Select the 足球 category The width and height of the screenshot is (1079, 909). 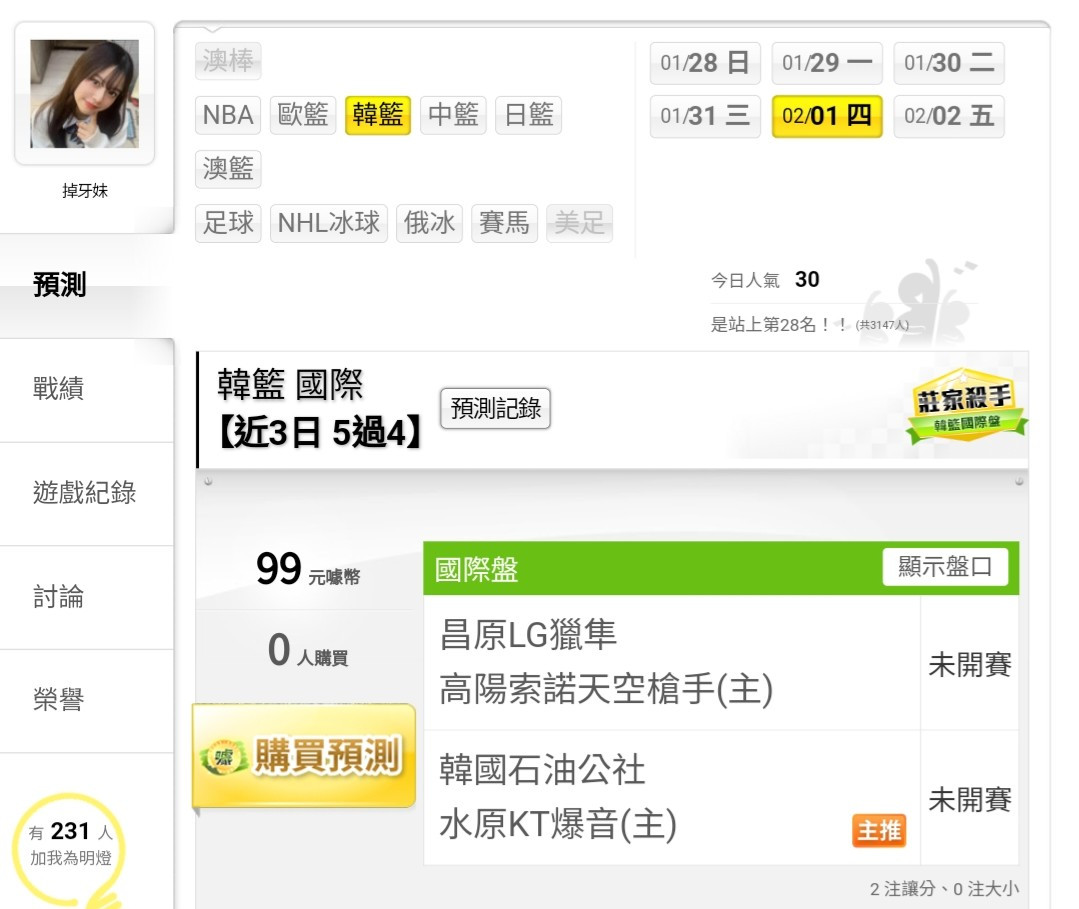[x=228, y=223]
